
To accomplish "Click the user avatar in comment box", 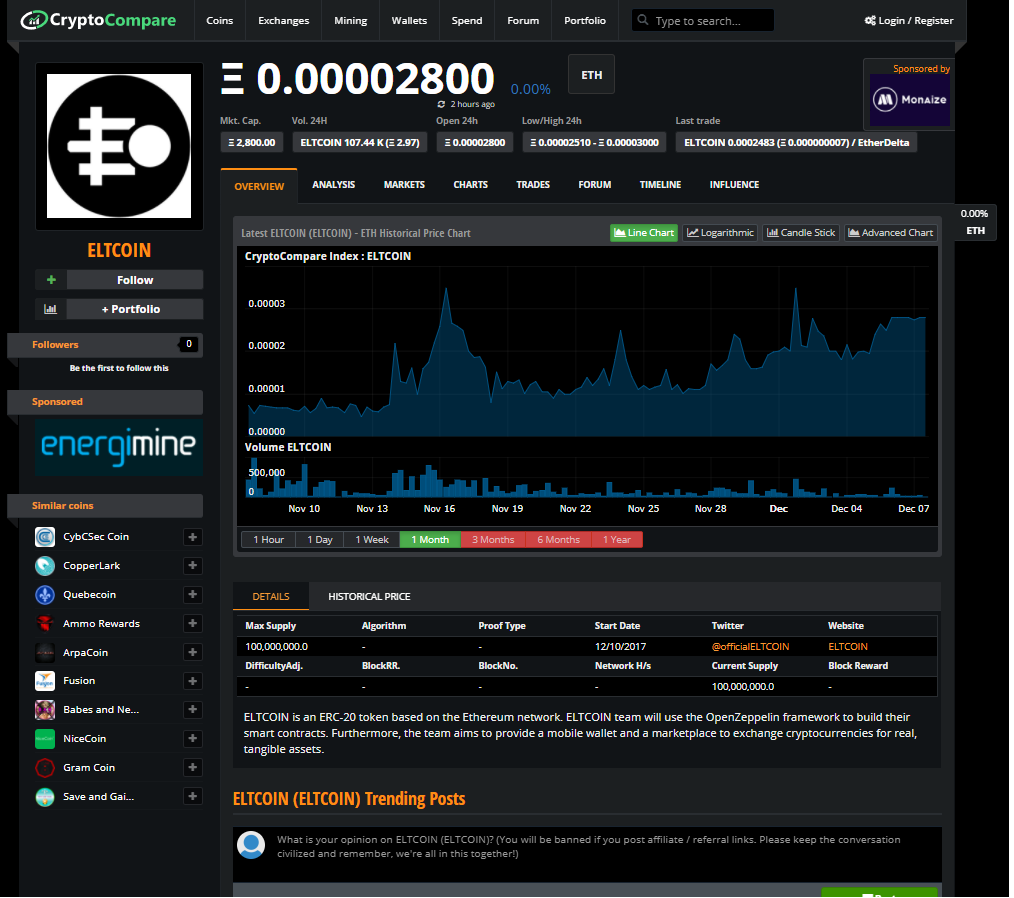I will pos(251,845).
